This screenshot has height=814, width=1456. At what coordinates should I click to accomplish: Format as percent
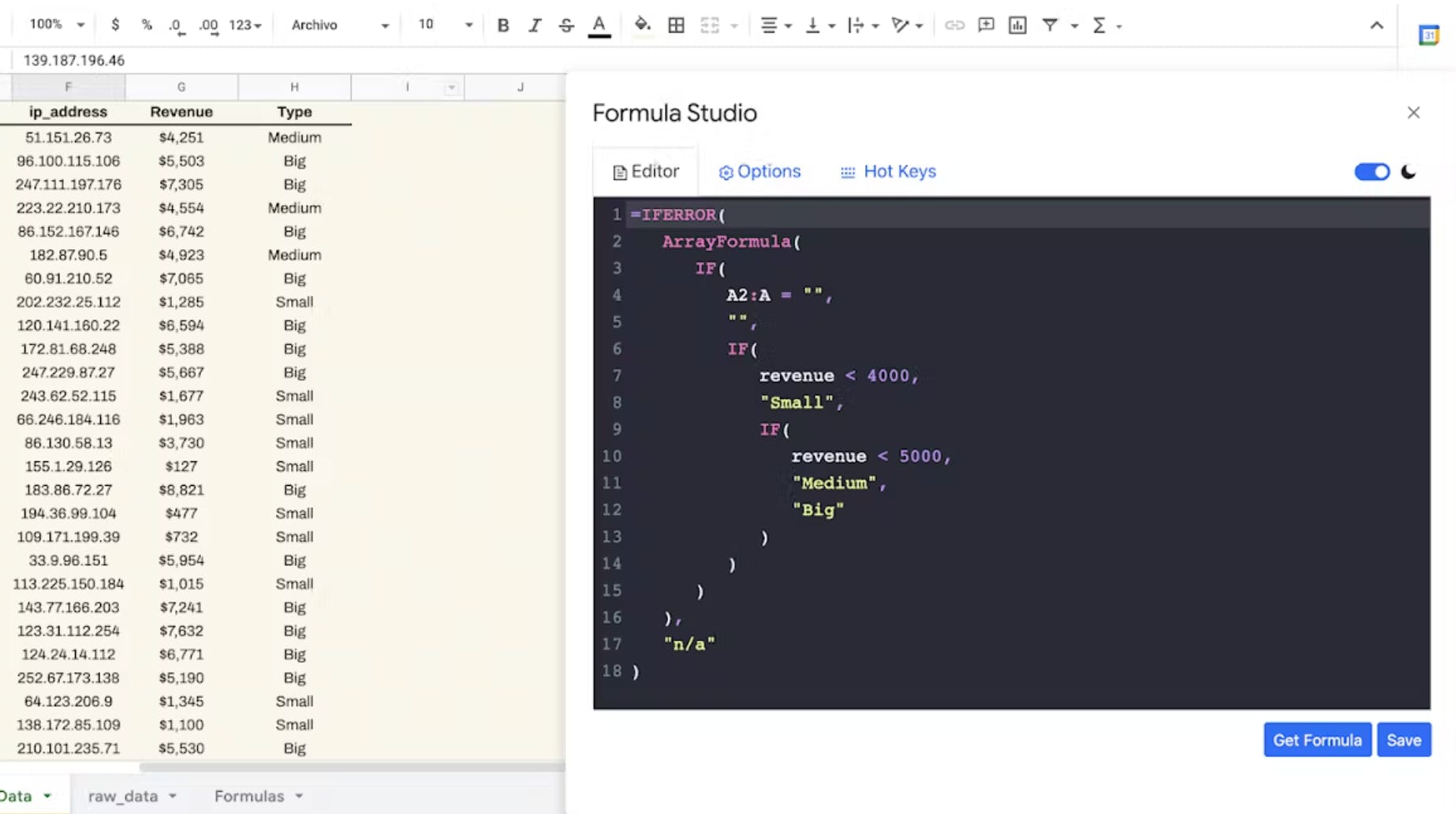coord(147,25)
